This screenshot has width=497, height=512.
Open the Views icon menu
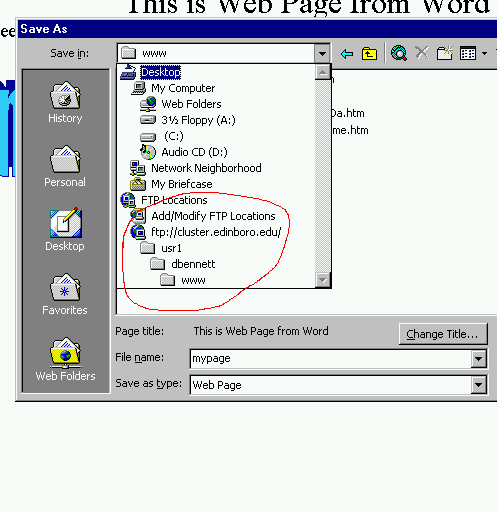pos(473,53)
